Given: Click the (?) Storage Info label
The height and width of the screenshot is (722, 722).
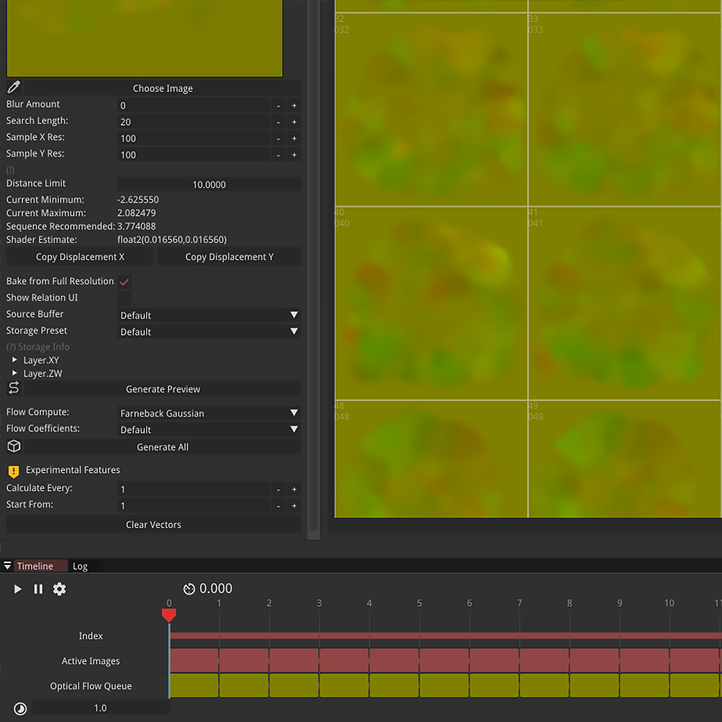Looking at the screenshot, I should click(38, 347).
